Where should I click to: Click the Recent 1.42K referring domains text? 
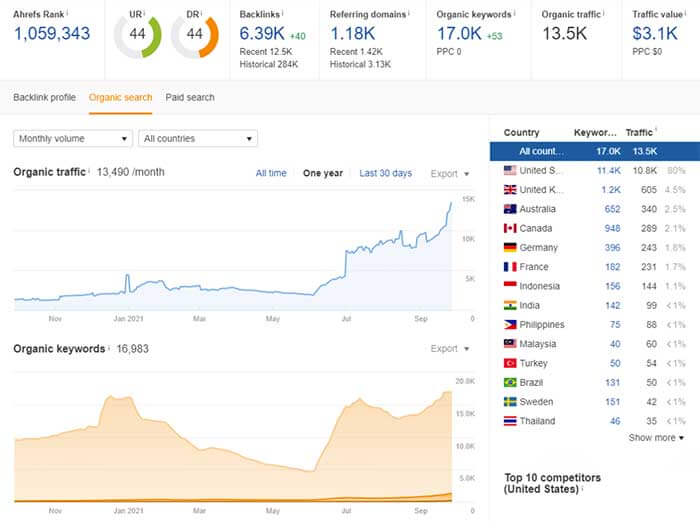coord(356,52)
